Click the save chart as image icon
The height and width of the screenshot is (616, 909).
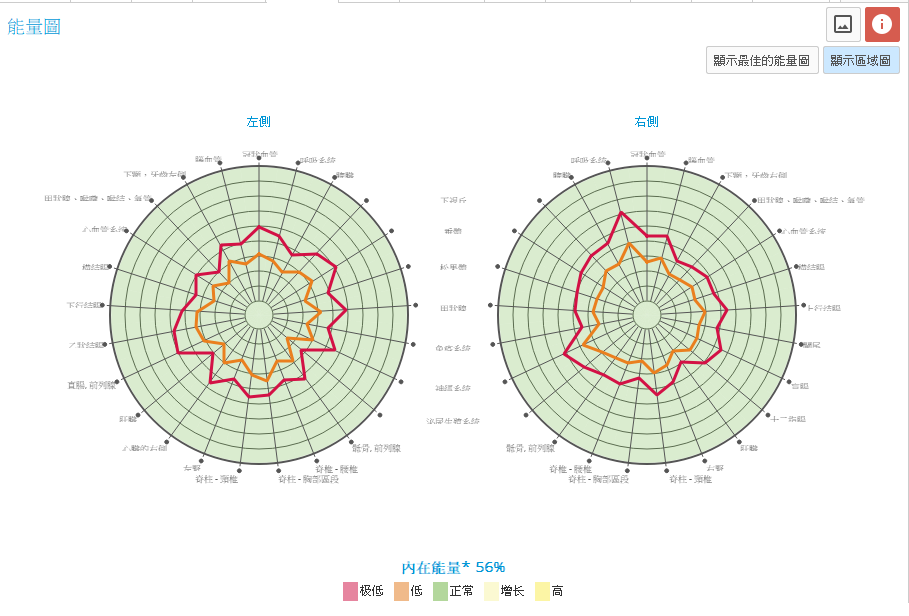point(842,24)
